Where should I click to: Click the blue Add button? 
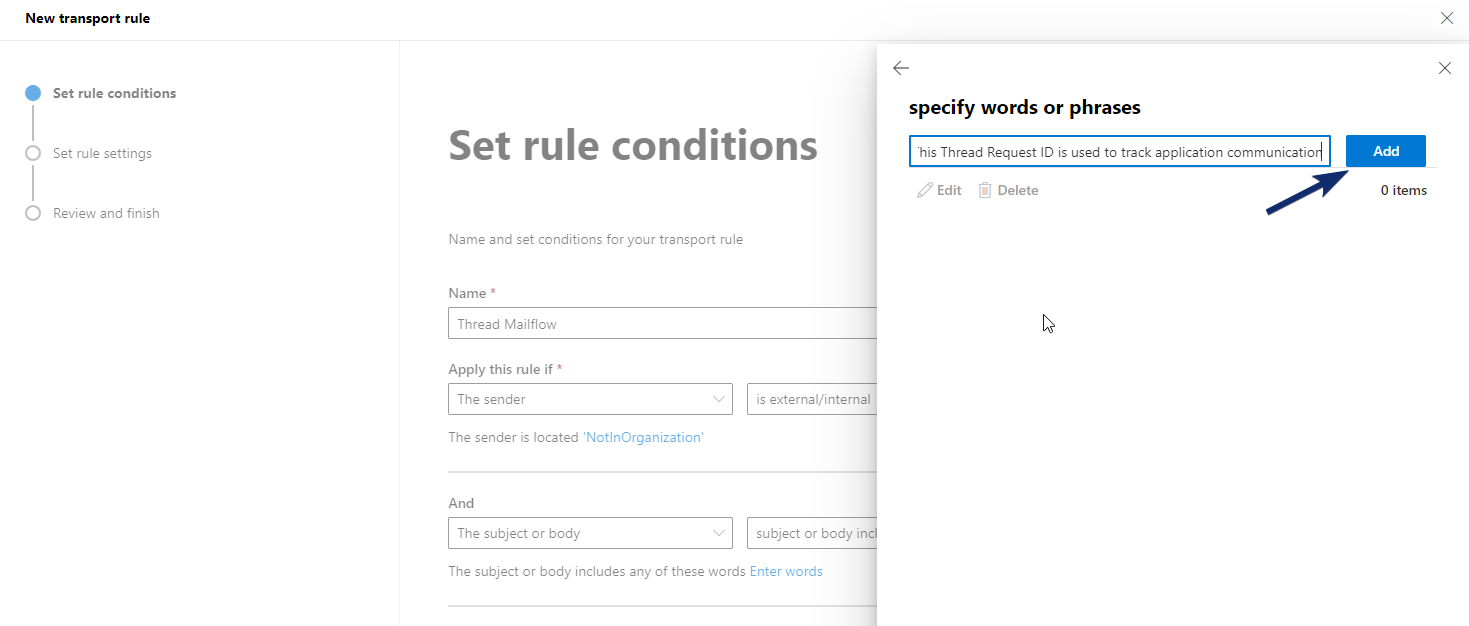(1386, 151)
